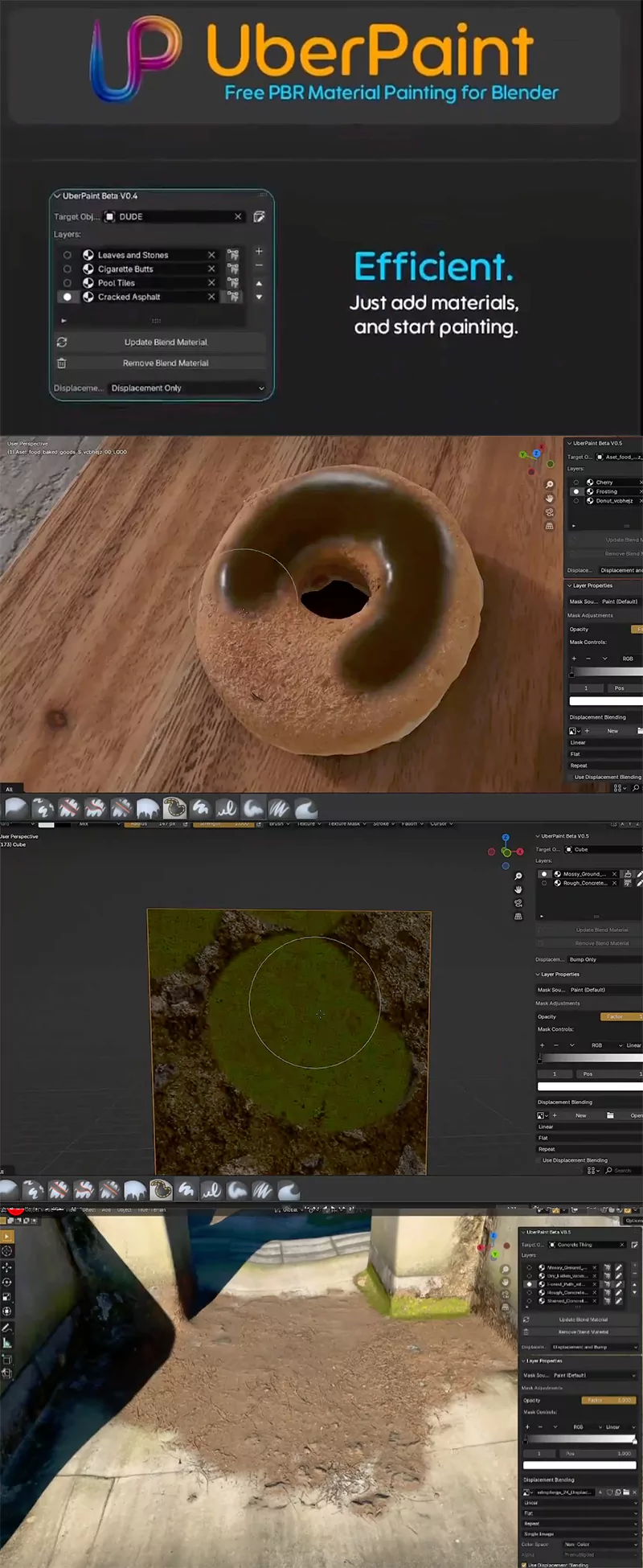Toggle perspective grid icon in donut viewport
This screenshot has height=1568, width=643.
(550, 526)
